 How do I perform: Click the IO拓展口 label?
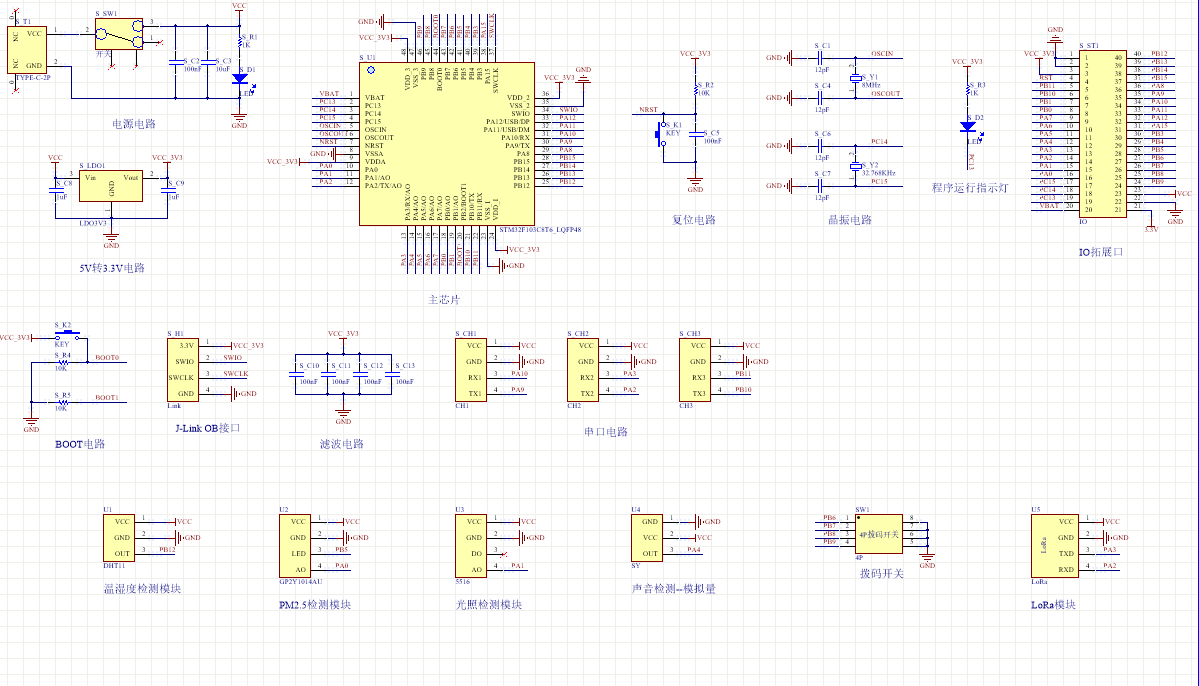tap(1100, 252)
